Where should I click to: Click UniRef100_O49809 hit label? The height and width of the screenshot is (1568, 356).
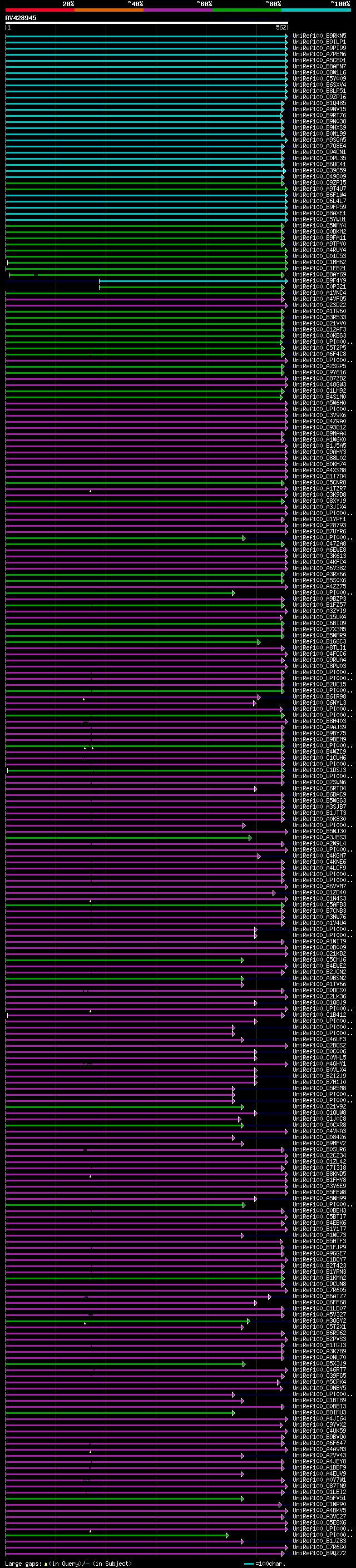tap(319, 176)
